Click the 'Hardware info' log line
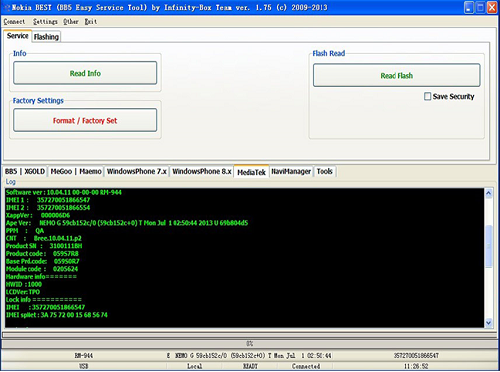This screenshot has height=372, width=500. pyautogui.click(x=41, y=277)
